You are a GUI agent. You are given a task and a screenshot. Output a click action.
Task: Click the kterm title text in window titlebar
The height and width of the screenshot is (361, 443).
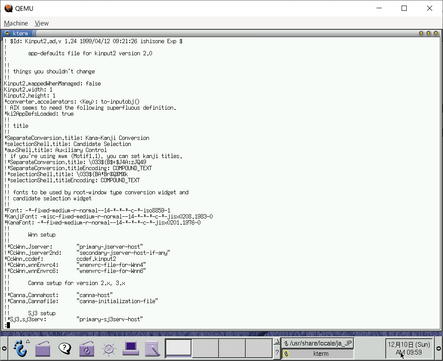pos(20,33)
